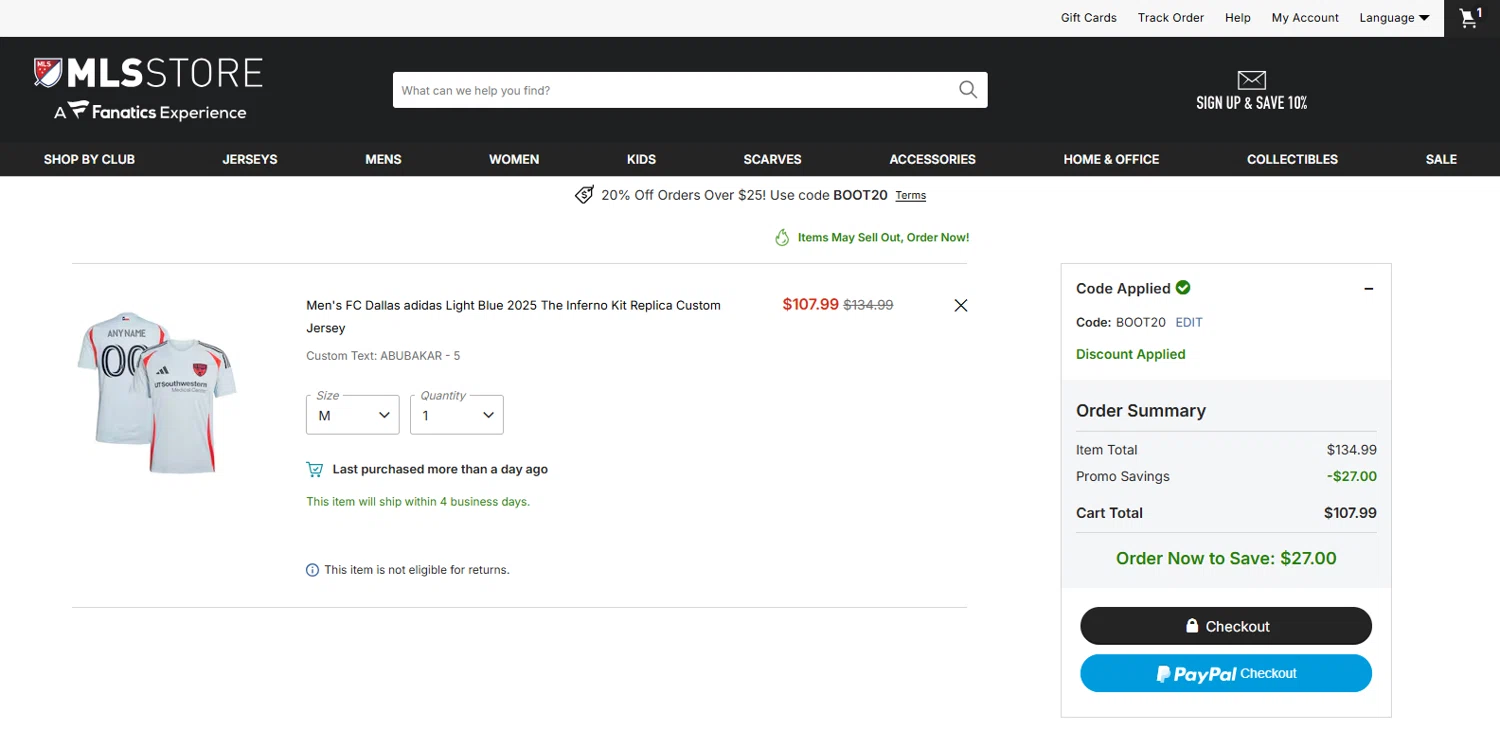
Task: Click the $107.99 sale price
Action: tap(810, 304)
